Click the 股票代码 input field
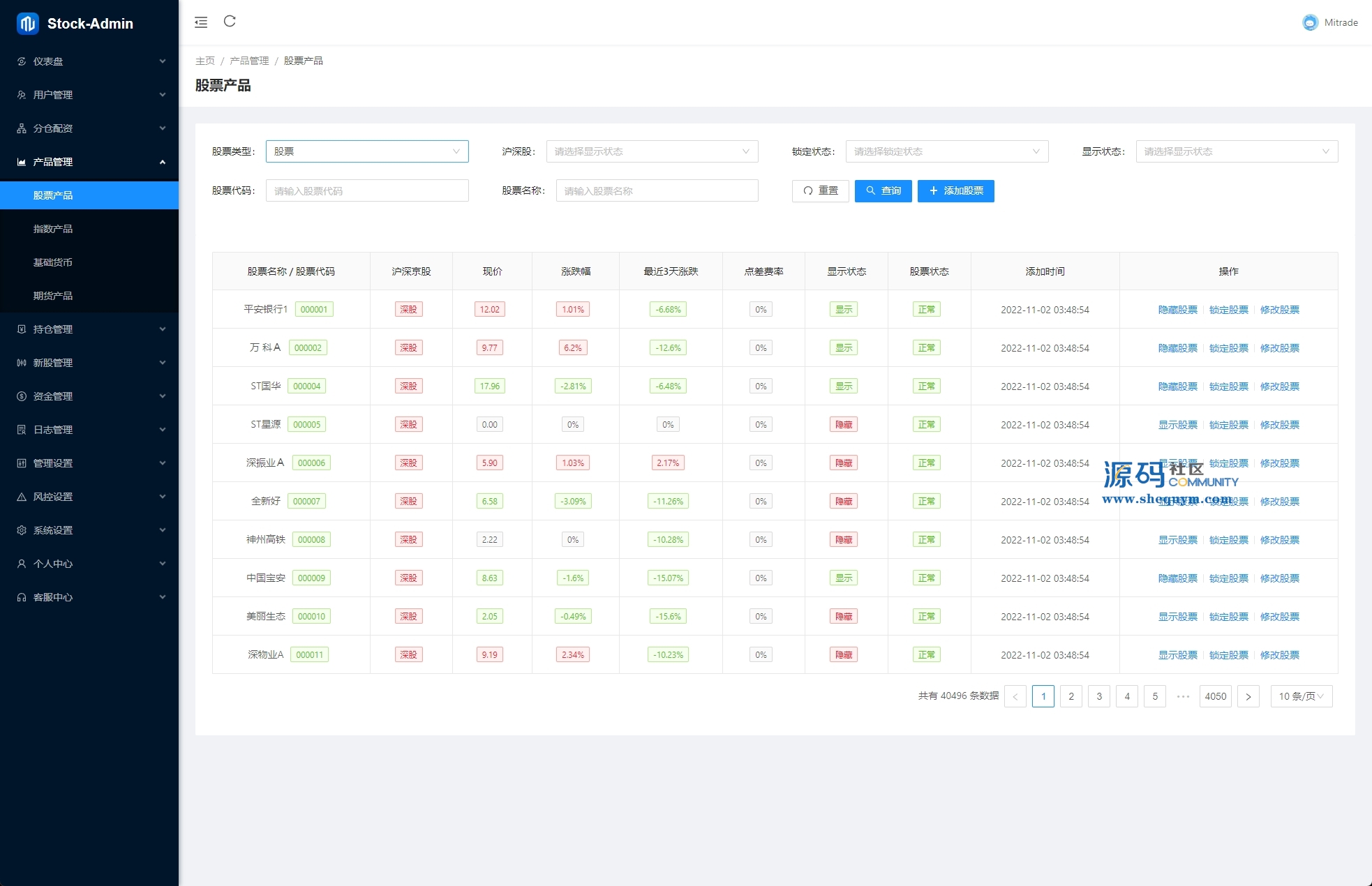The height and width of the screenshot is (886, 1372). 367,190
